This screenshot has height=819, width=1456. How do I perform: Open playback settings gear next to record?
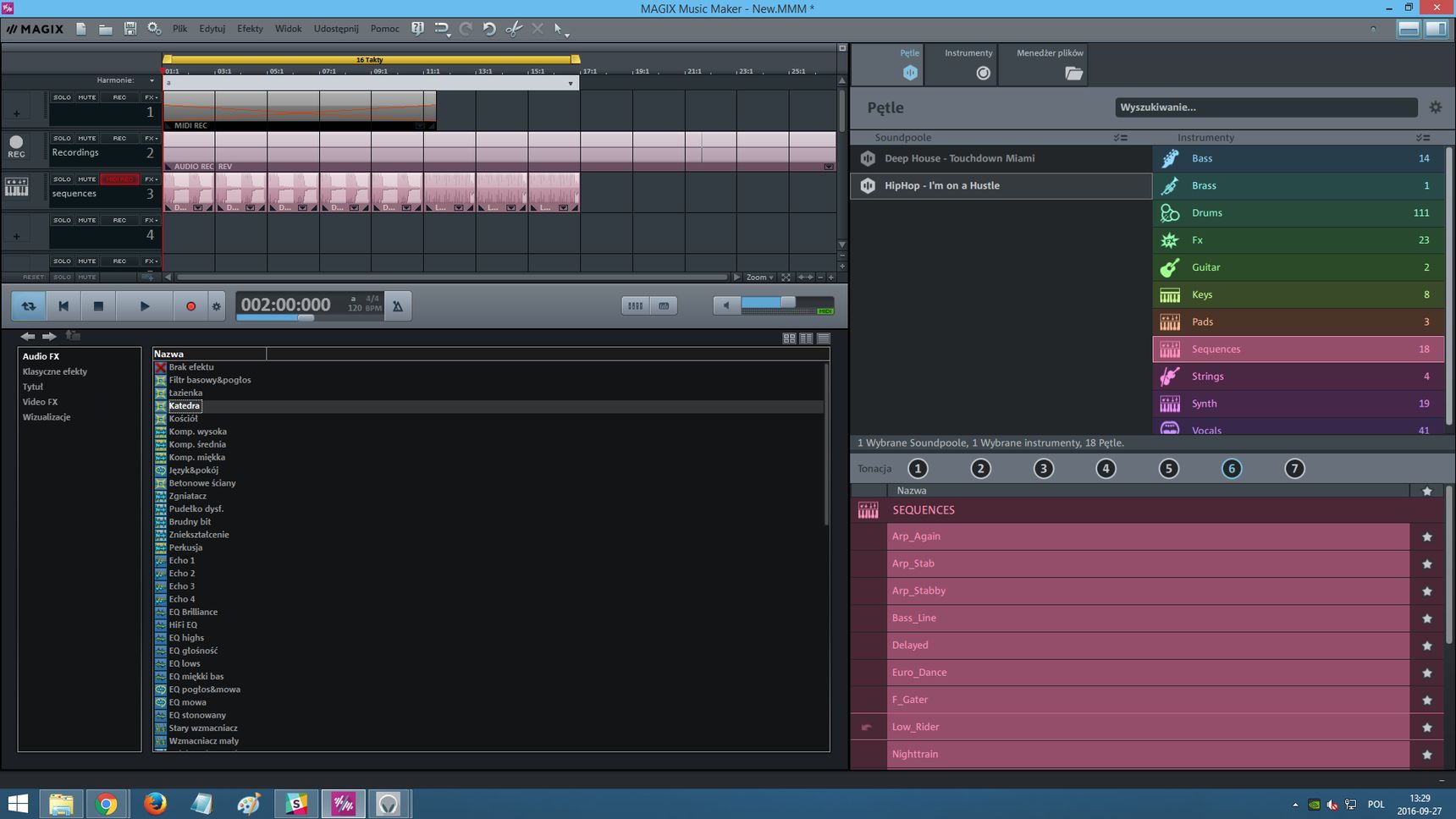[216, 306]
